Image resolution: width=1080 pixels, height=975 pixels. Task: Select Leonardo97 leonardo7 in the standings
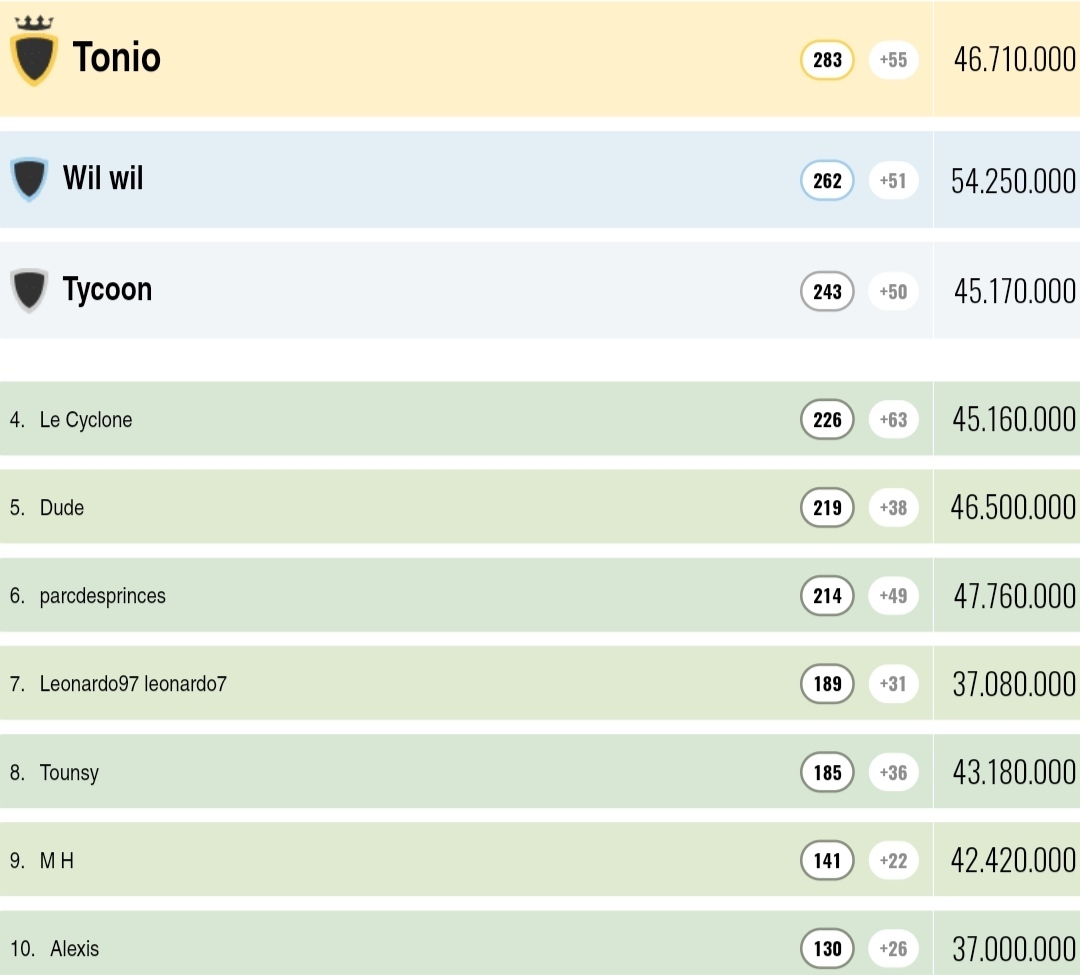click(x=133, y=684)
